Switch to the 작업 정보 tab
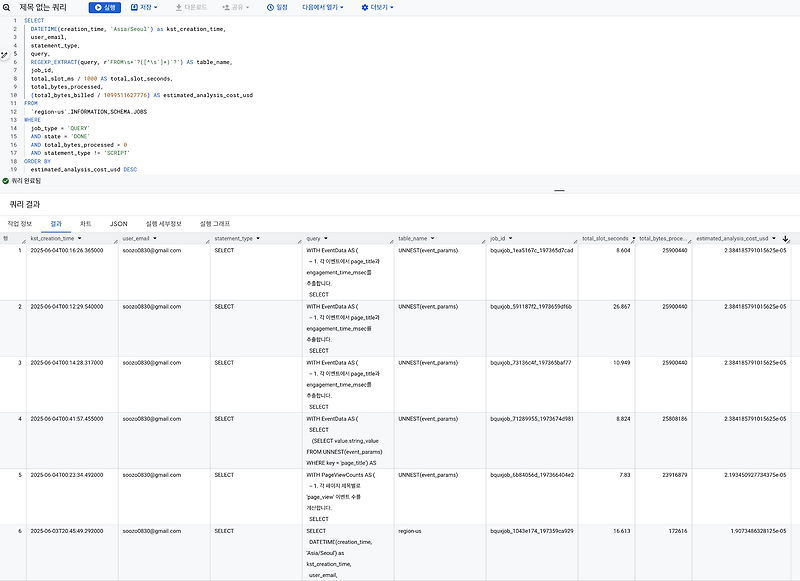The width and height of the screenshot is (800, 581). tap(19, 224)
